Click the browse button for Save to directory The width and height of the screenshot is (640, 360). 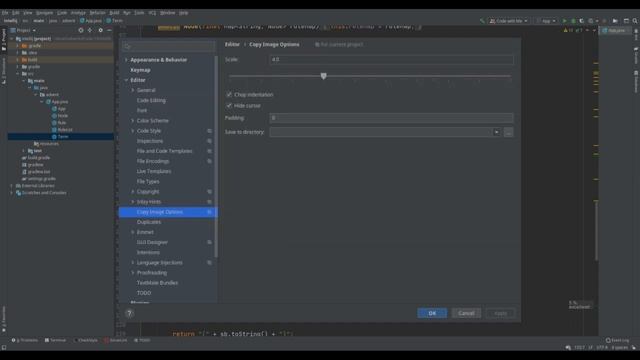509,132
